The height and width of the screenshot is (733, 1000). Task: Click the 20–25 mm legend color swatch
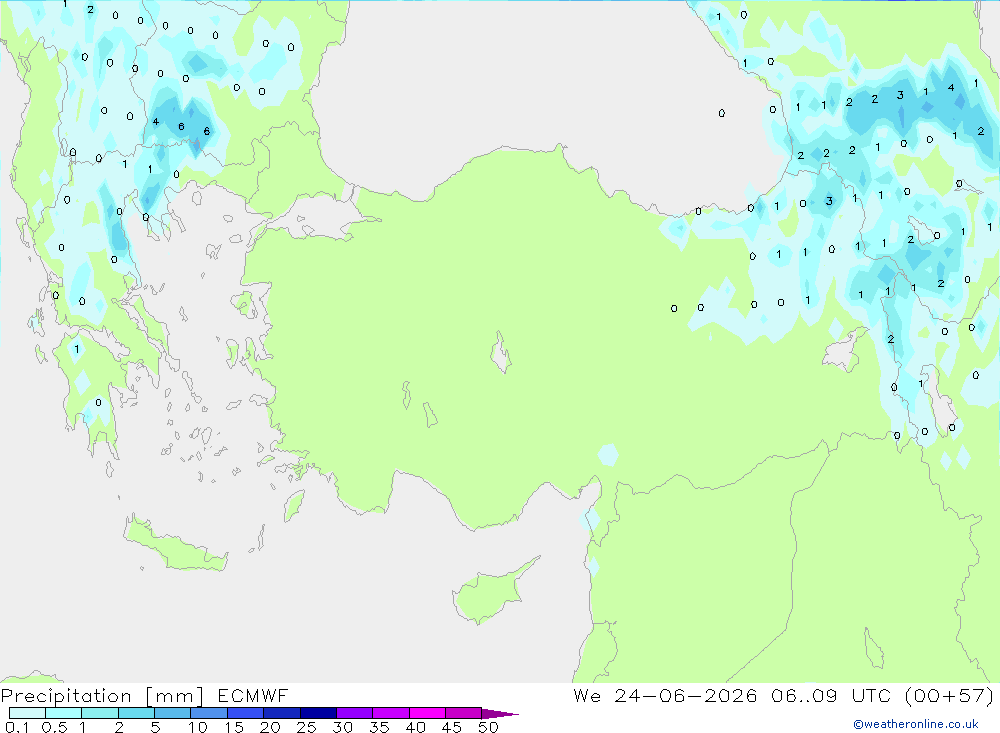[282, 713]
